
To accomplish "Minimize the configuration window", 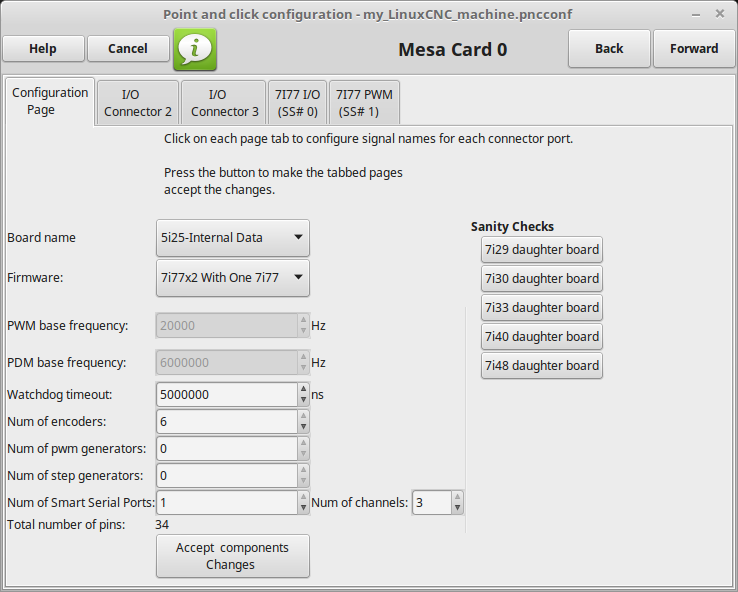I will (x=696, y=15).
